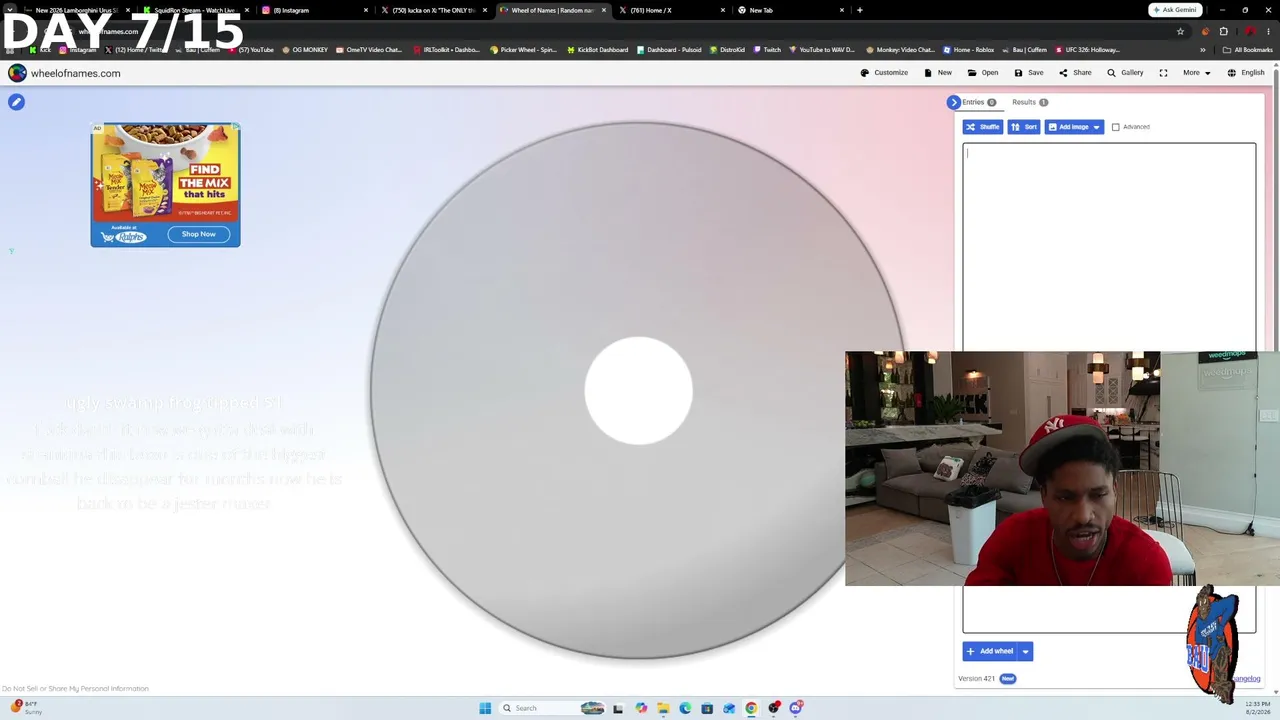This screenshot has height=720, width=1280.
Task: Switch to the Lamborghini Urus browser tab
Action: (x=76, y=10)
